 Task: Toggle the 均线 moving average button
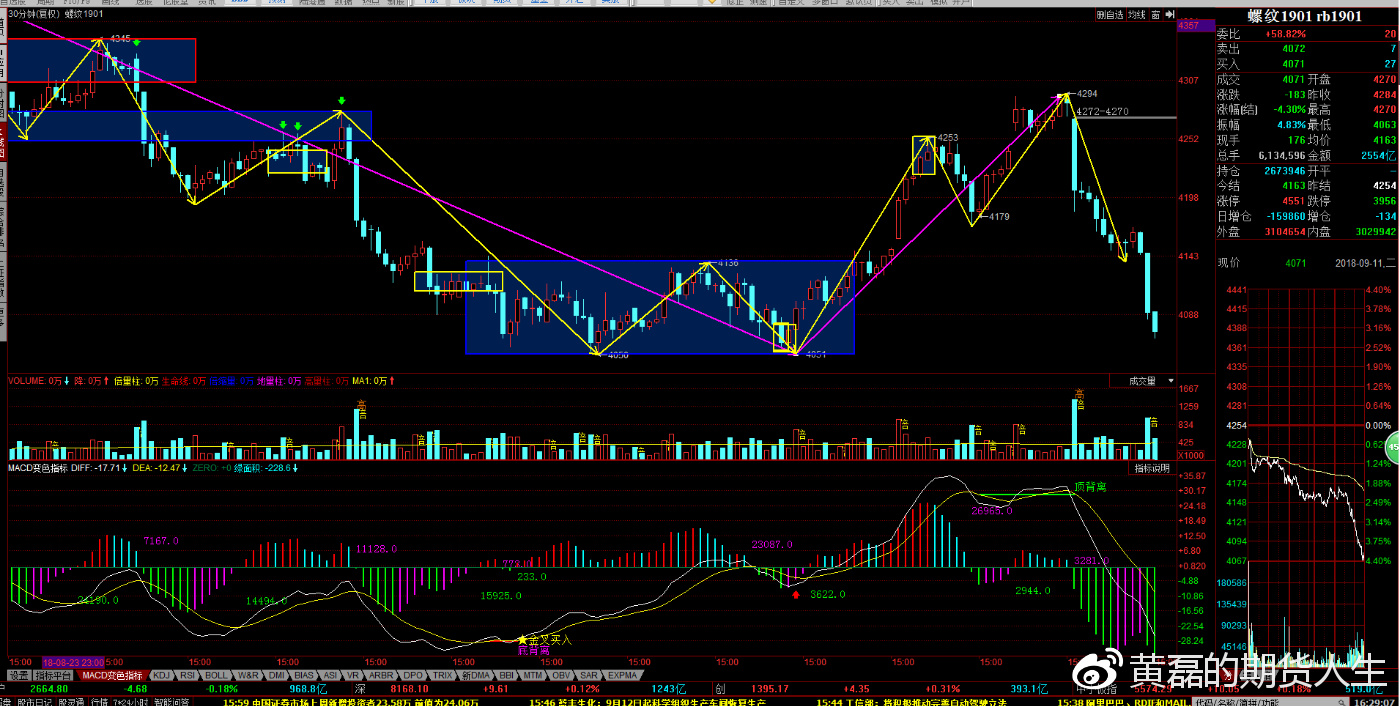pyautogui.click(x=1136, y=15)
